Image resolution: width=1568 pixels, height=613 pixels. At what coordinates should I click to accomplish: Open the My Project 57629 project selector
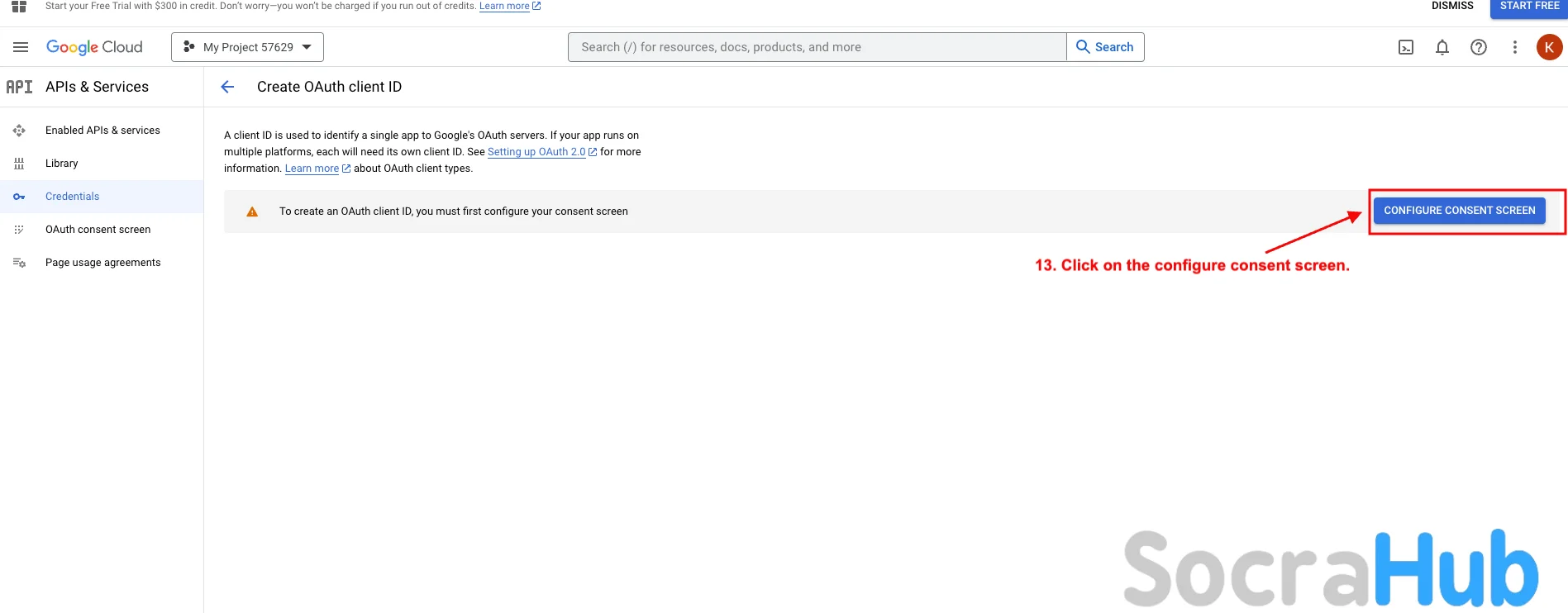(247, 47)
